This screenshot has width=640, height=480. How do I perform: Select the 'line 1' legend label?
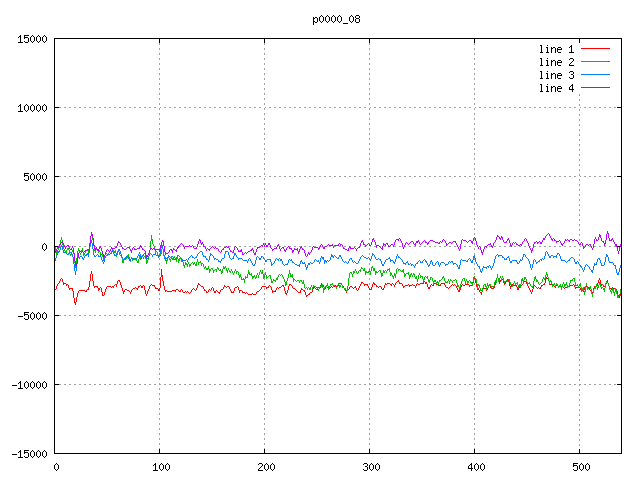tap(557, 49)
